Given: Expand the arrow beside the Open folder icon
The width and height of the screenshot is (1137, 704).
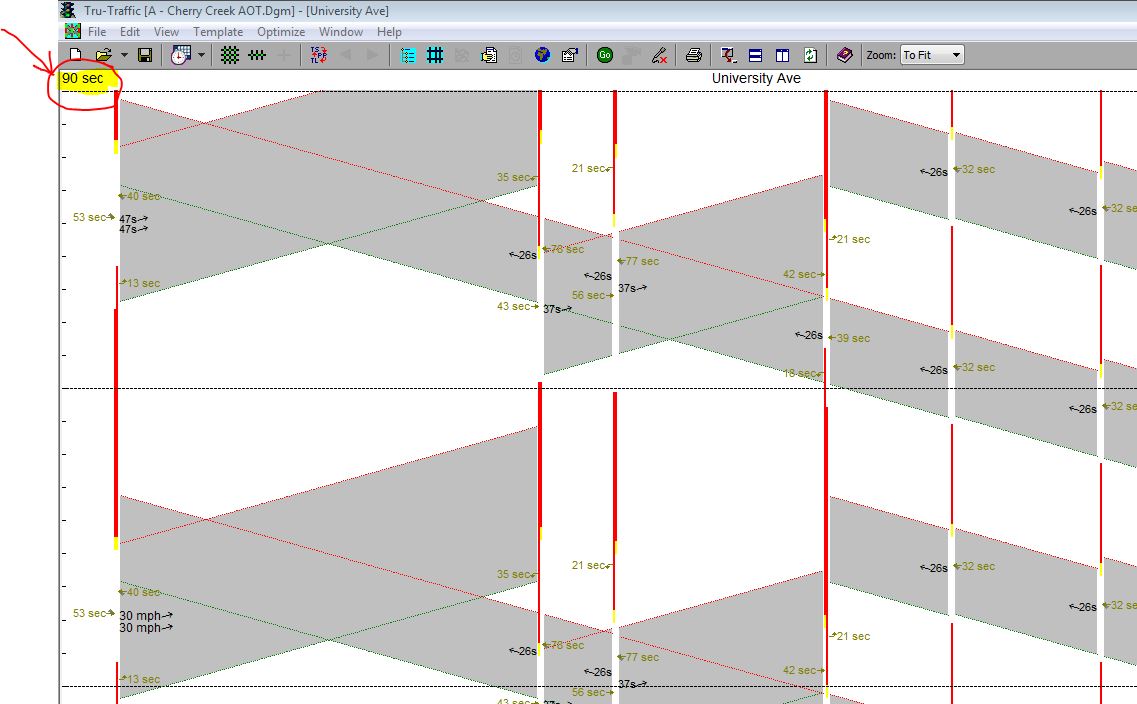Looking at the screenshot, I should [124, 55].
